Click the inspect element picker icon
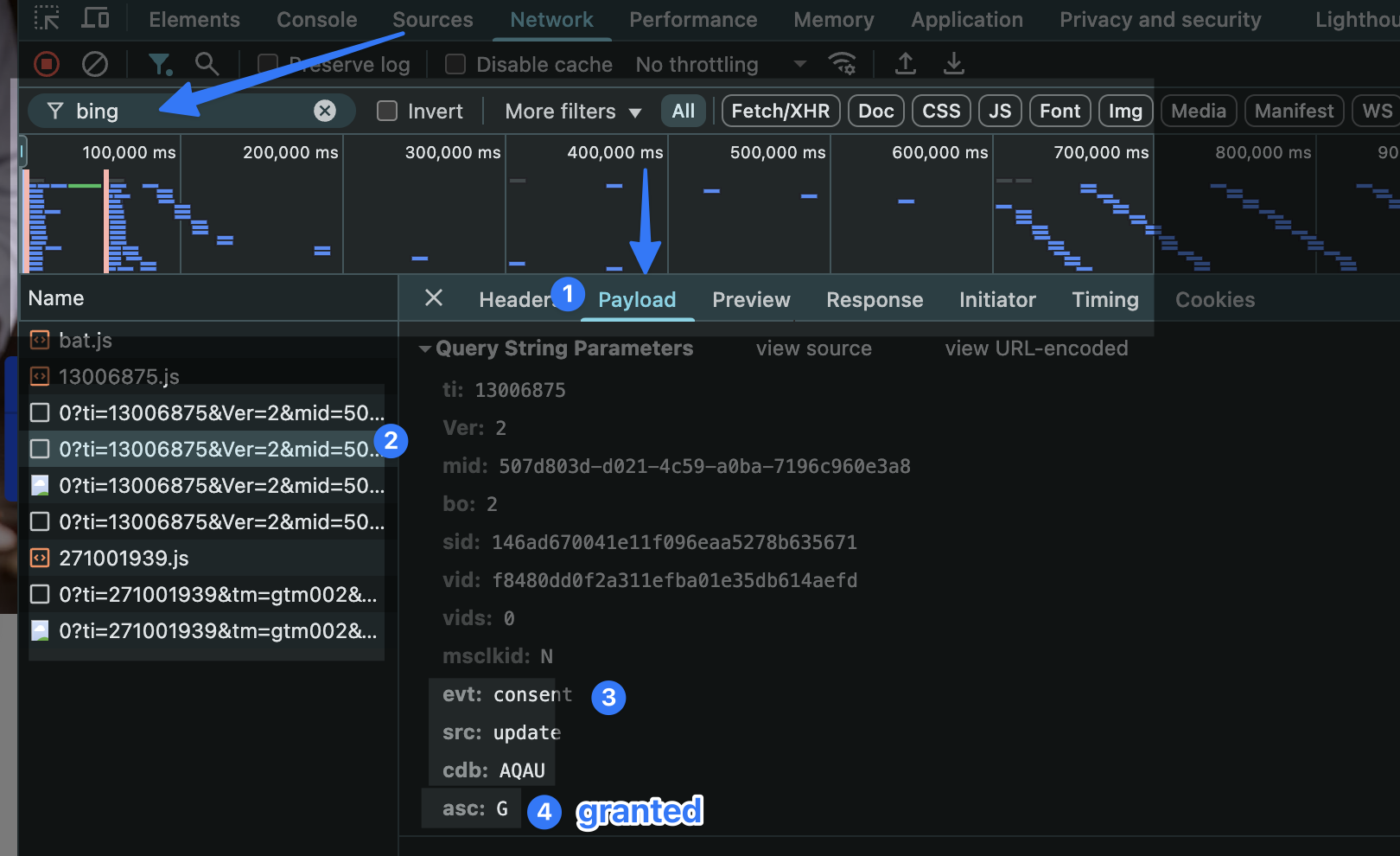The height and width of the screenshot is (856, 1400). pyautogui.click(x=47, y=18)
